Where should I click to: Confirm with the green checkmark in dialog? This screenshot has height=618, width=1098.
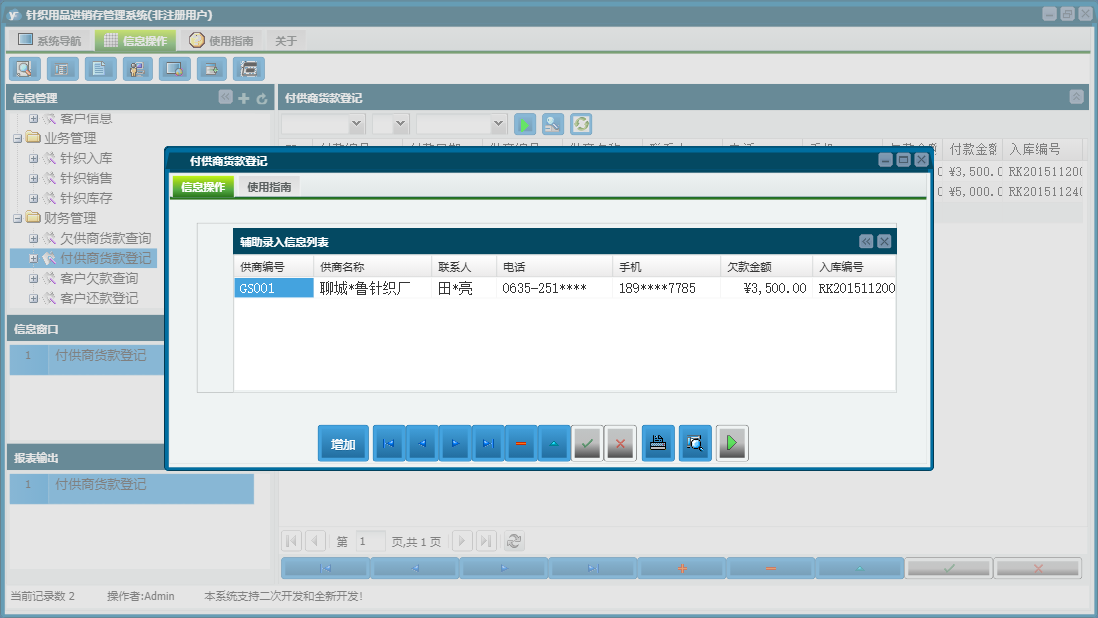[587, 443]
